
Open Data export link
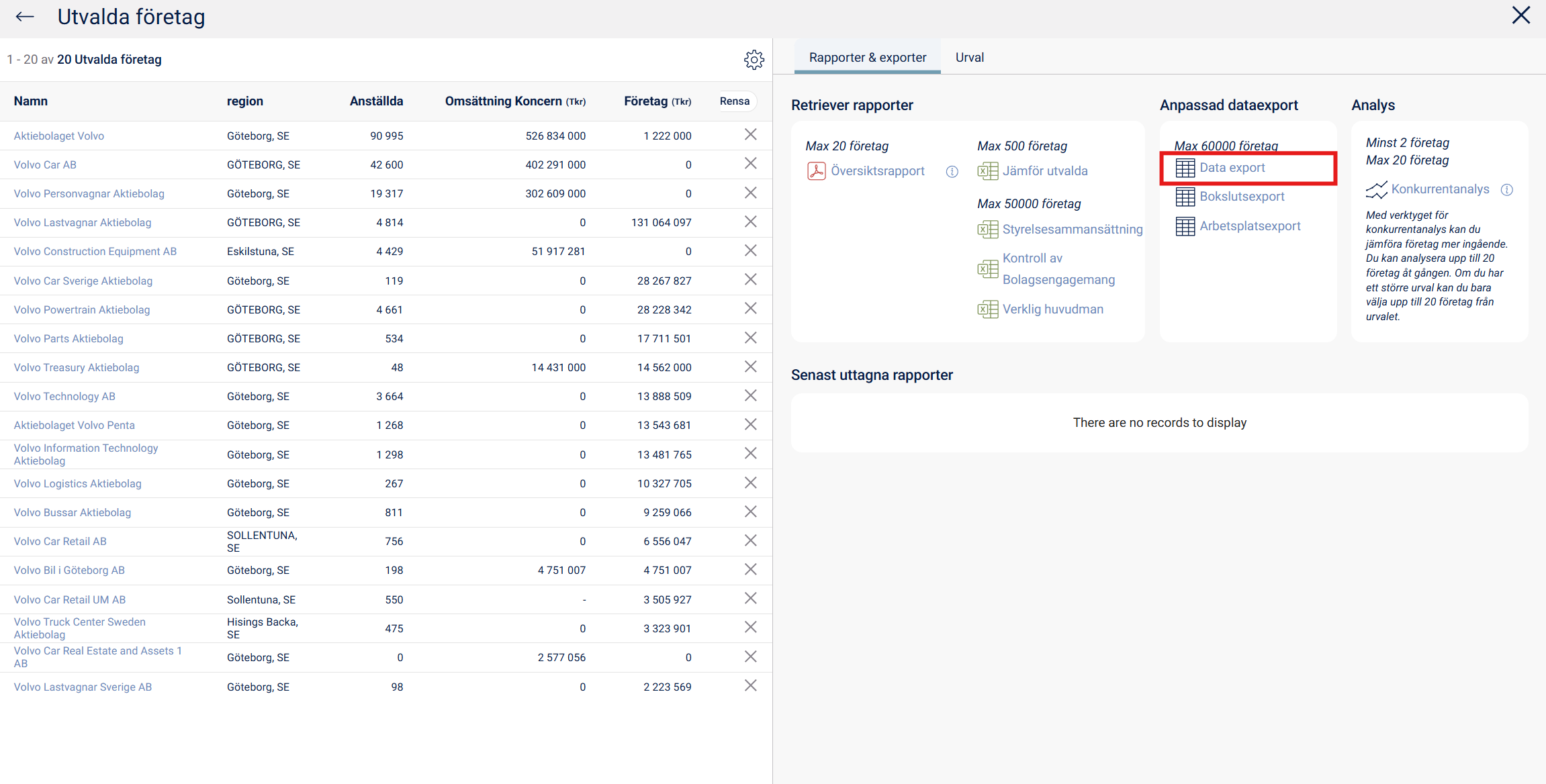[x=1232, y=168]
